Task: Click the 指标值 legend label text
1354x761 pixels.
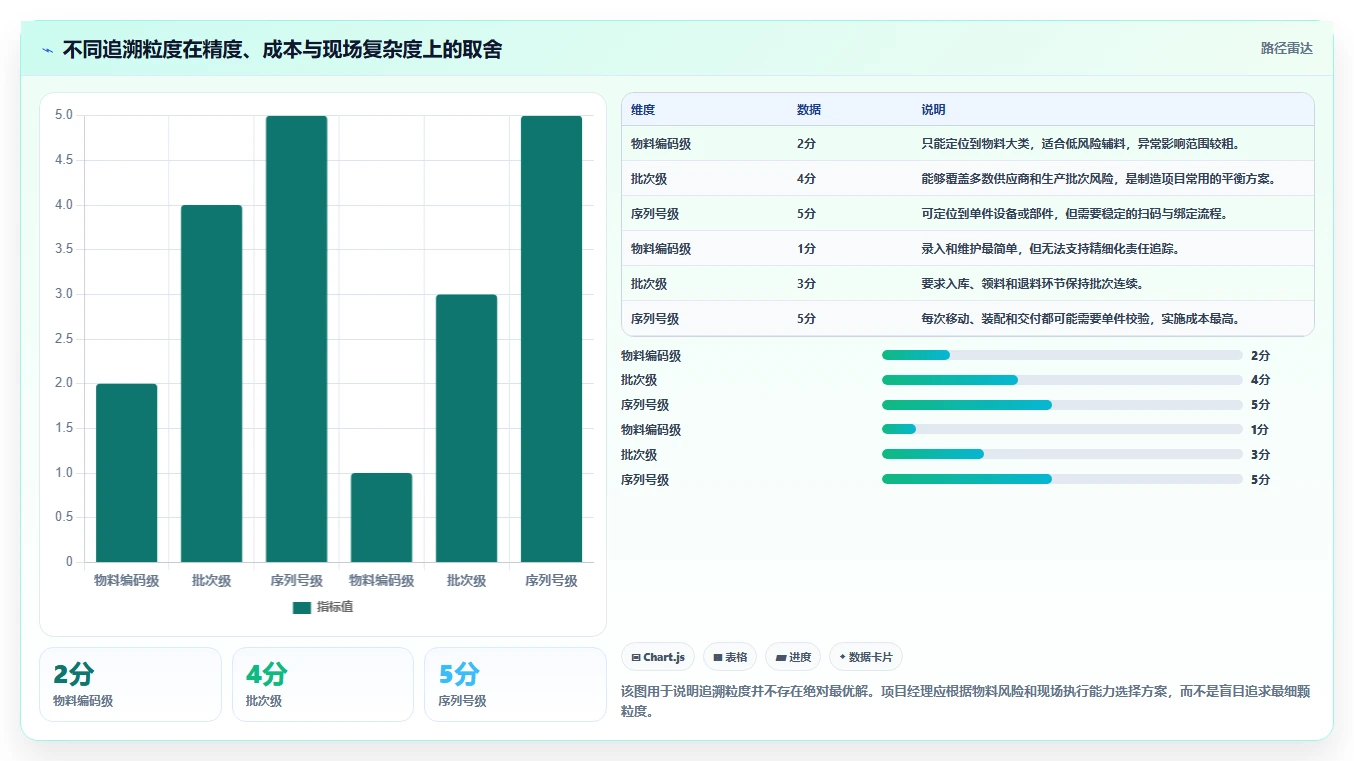Action: pyautogui.click(x=335, y=608)
